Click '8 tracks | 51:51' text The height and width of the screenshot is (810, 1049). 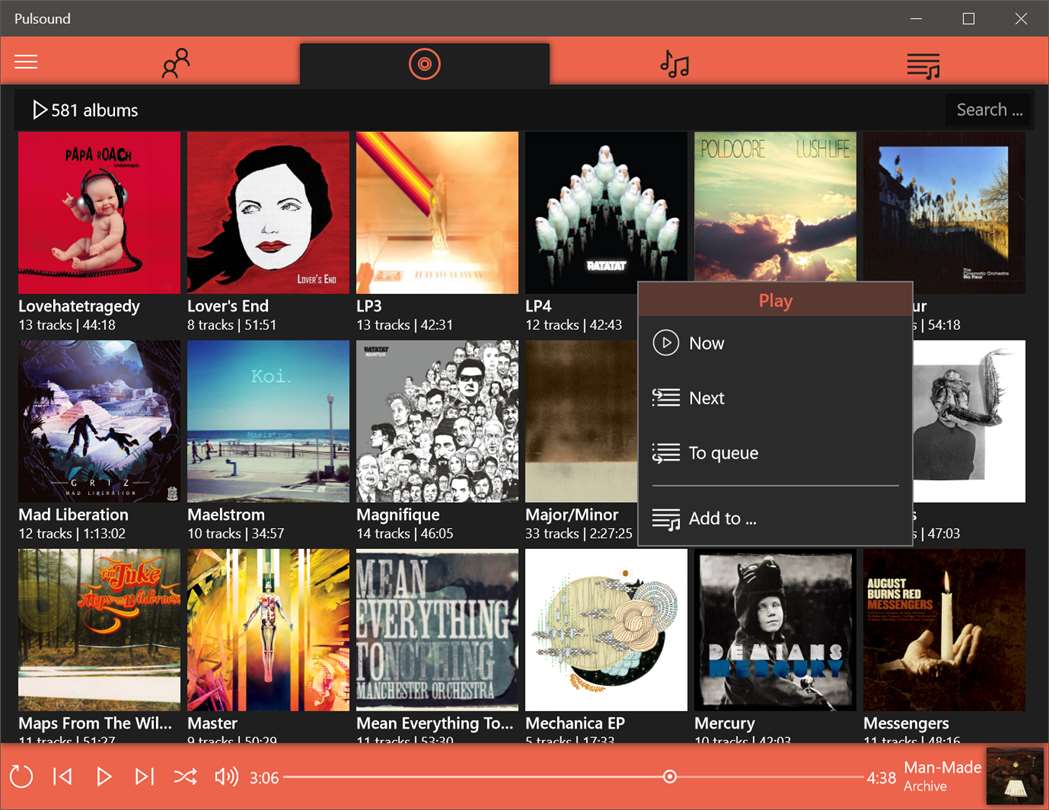pos(231,325)
